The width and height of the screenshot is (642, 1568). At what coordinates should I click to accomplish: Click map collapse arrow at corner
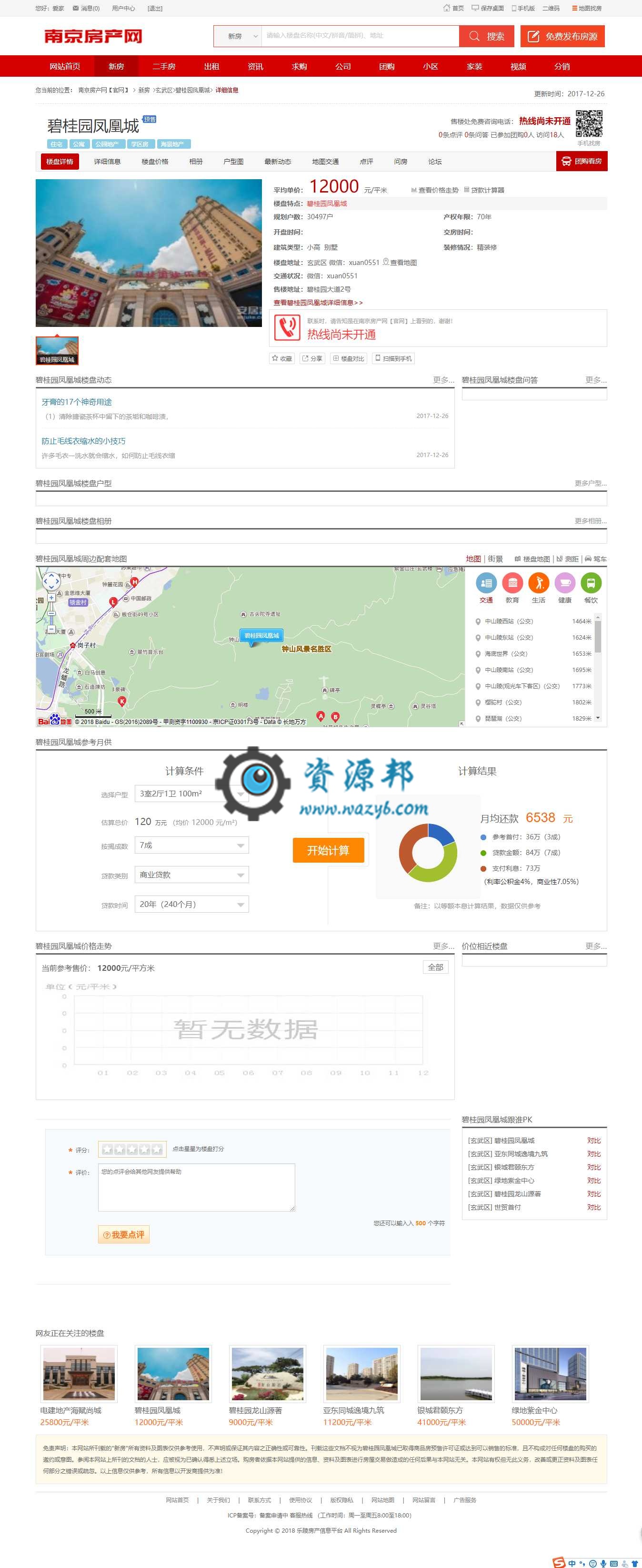click(461, 723)
